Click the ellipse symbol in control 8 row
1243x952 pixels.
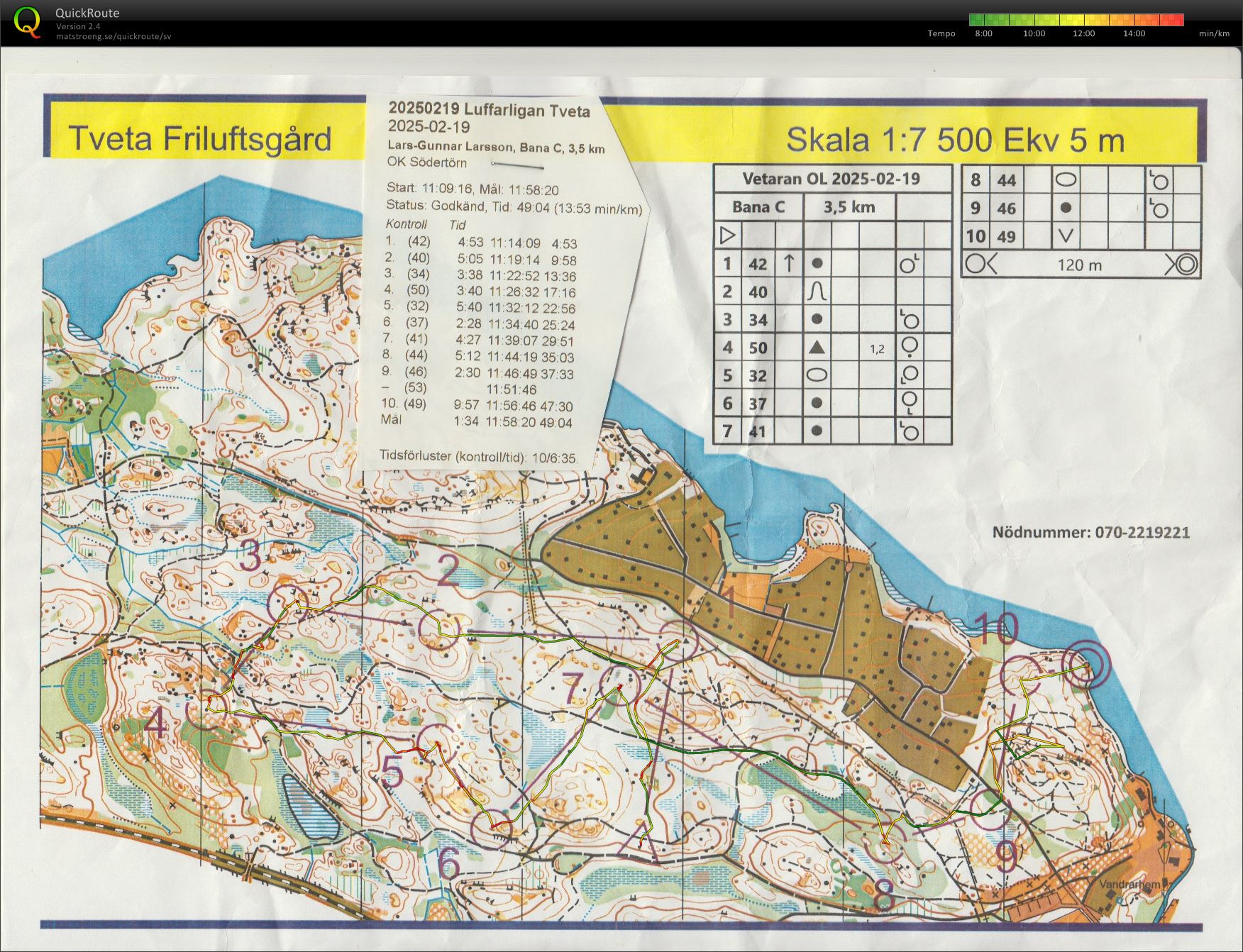(x=1066, y=179)
